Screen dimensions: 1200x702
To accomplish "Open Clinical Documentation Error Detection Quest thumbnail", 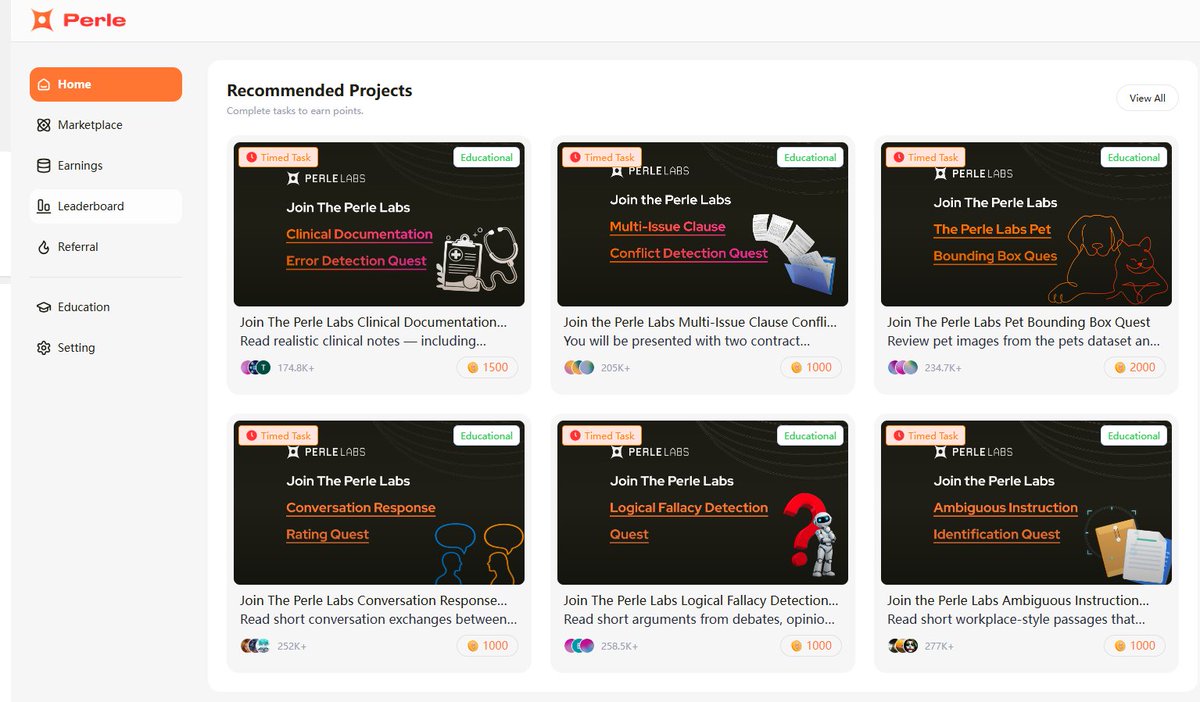I will click(x=379, y=224).
